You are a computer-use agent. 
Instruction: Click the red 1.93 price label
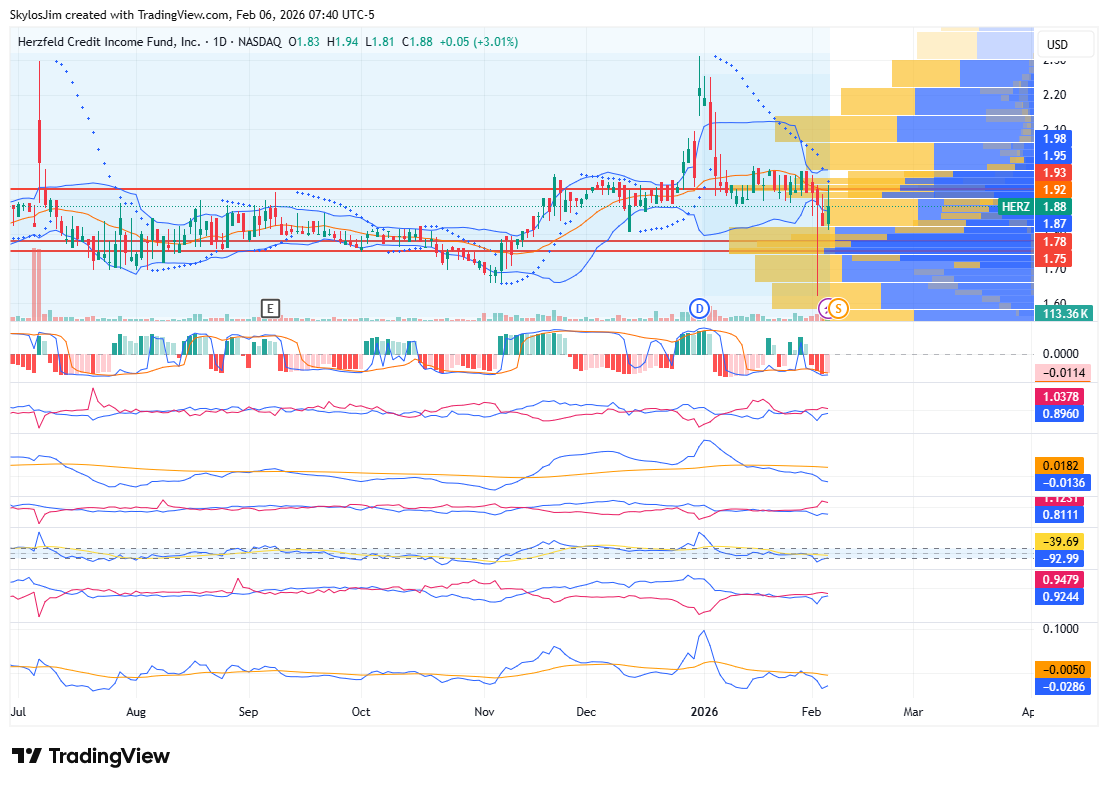click(x=1054, y=172)
